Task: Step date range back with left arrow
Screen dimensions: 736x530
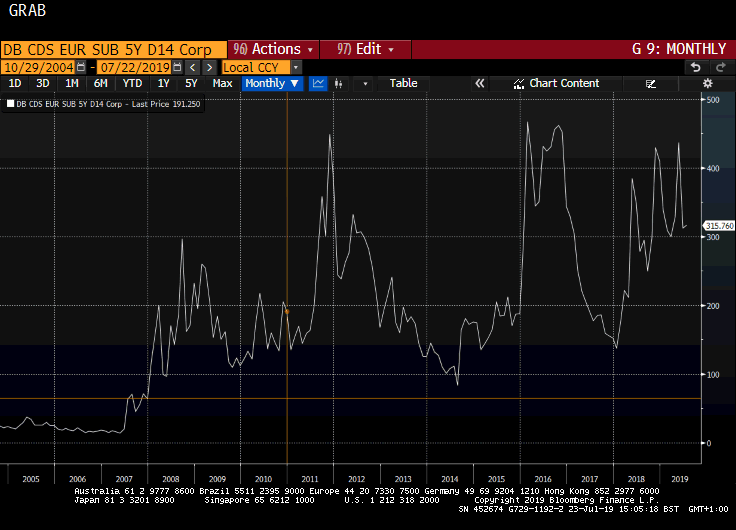Action: 192,67
